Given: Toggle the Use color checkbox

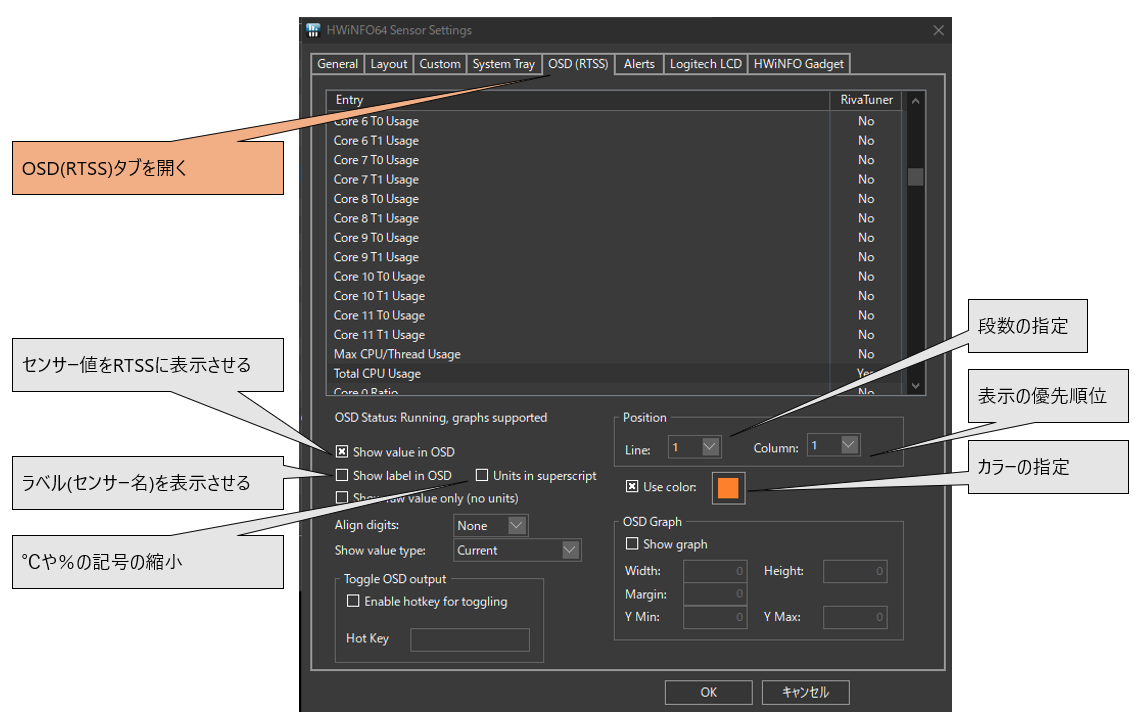Looking at the screenshot, I should tap(632, 487).
